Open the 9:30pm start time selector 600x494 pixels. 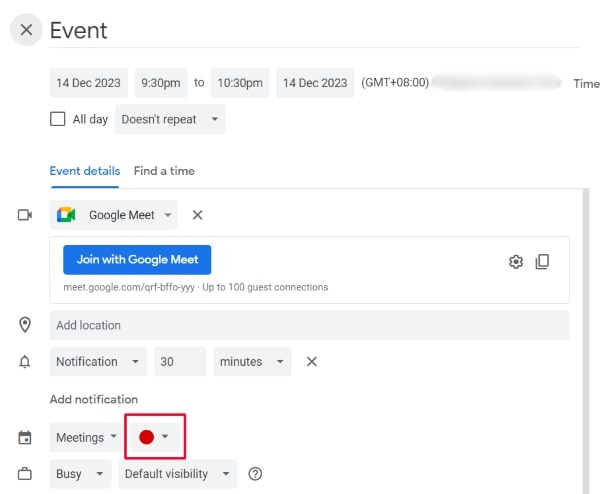coord(161,83)
